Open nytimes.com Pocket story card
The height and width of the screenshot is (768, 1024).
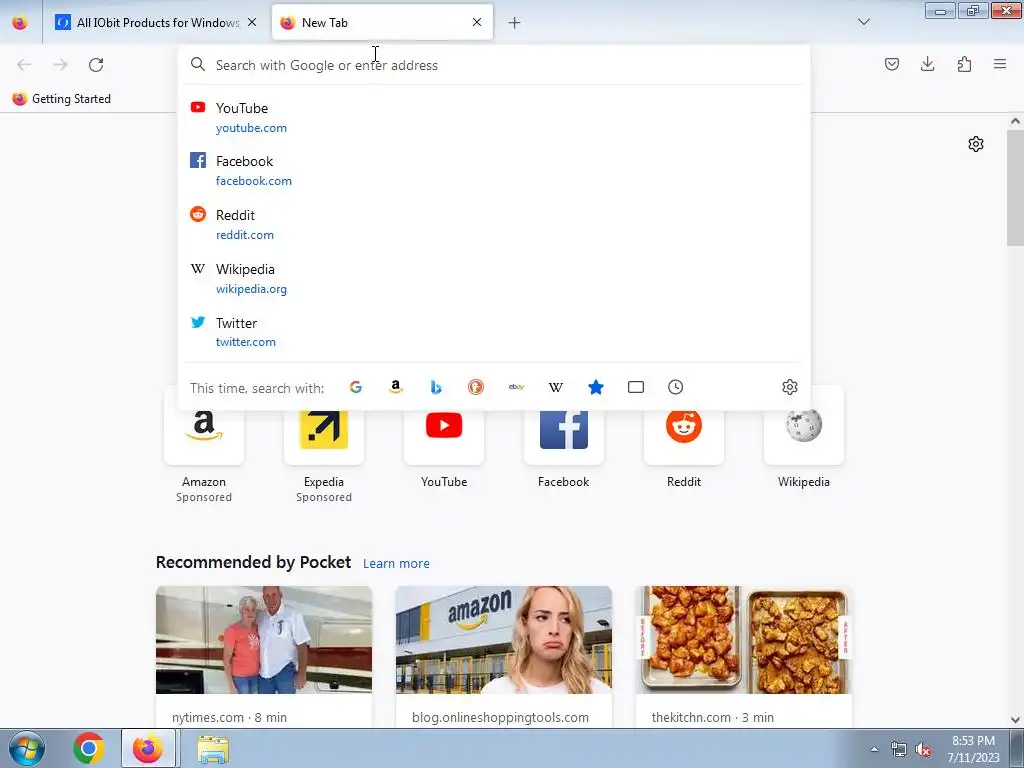tap(264, 656)
